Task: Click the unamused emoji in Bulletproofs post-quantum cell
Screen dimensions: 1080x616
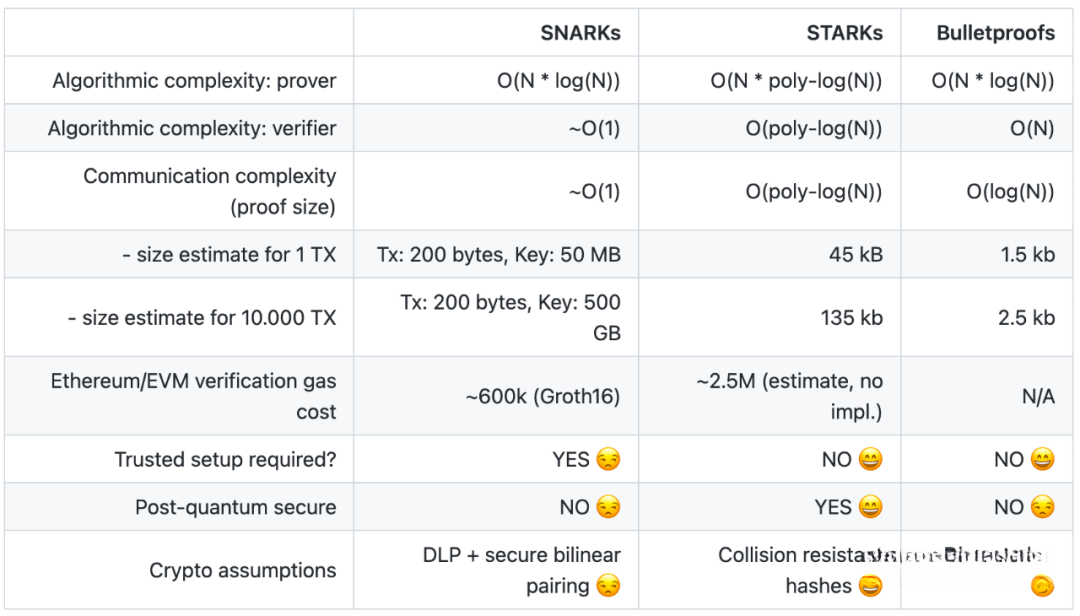Action: 1042,508
